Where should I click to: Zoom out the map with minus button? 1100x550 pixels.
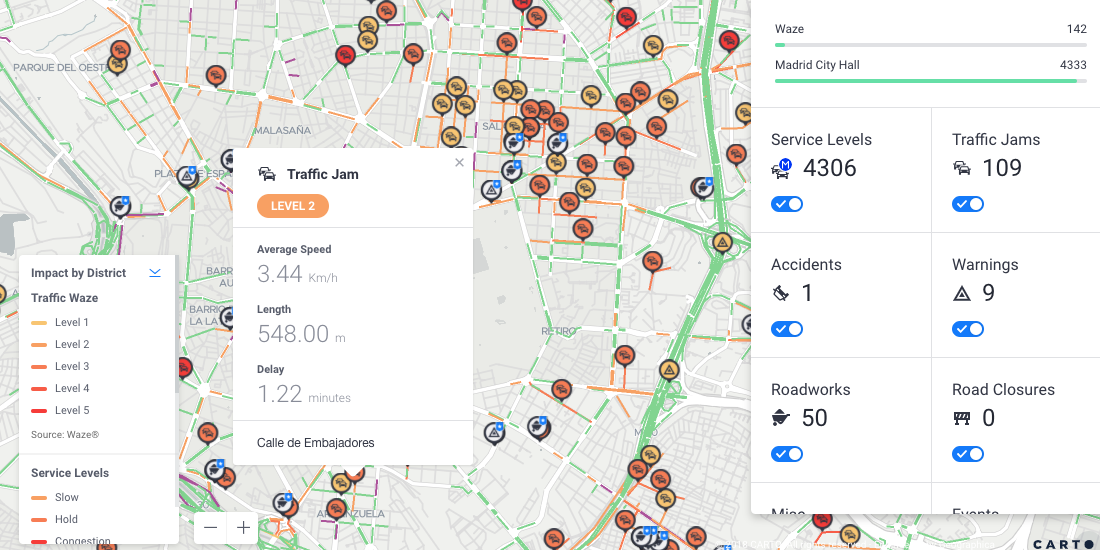[x=210, y=528]
